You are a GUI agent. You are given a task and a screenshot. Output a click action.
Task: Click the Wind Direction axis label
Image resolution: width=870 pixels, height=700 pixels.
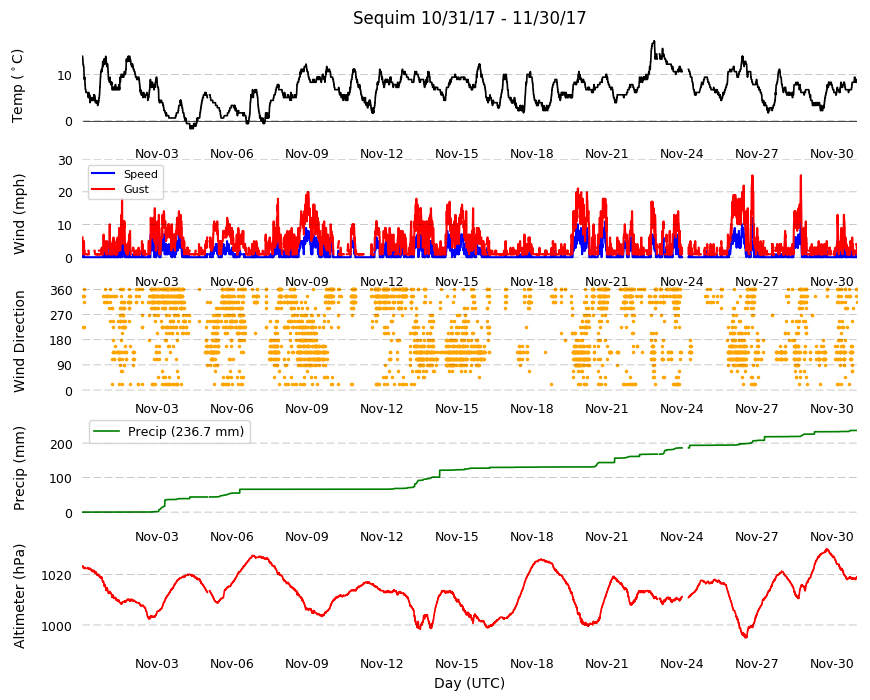pyautogui.click(x=19, y=341)
